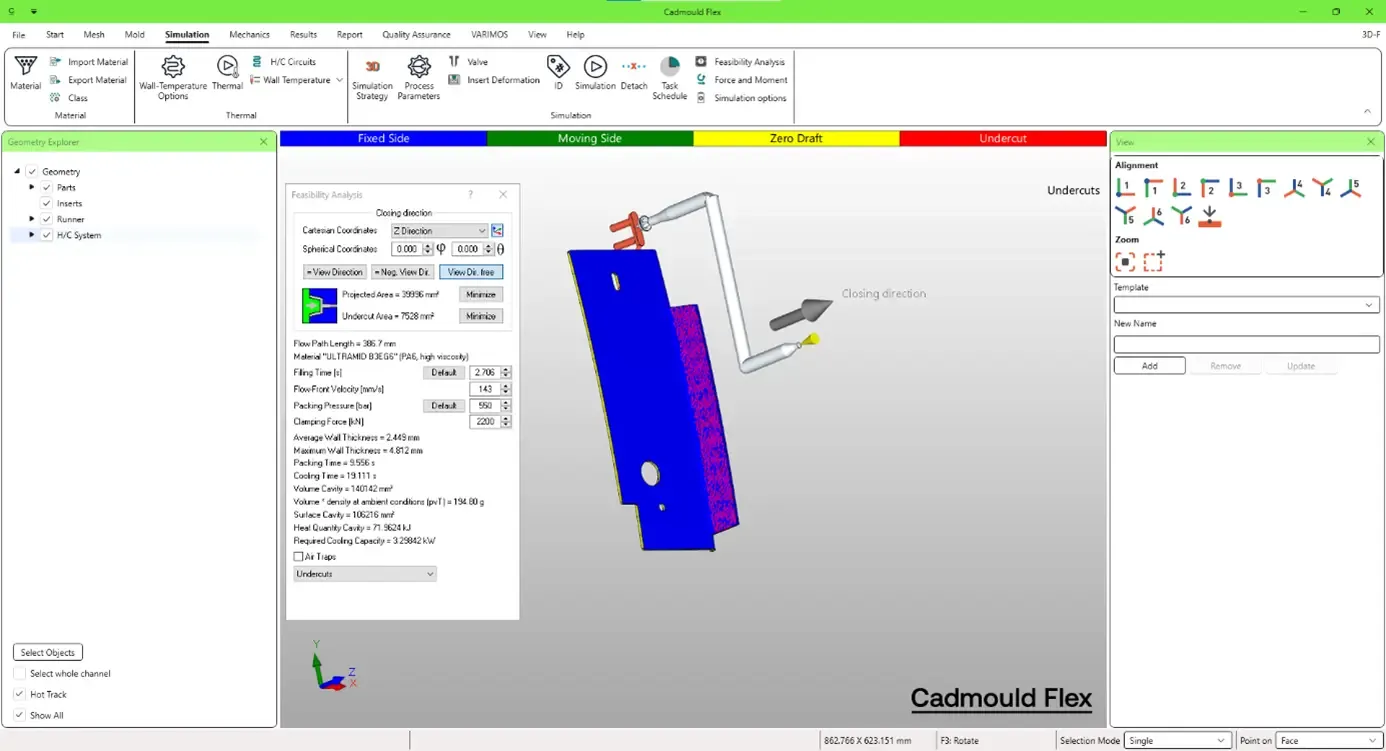The width and height of the screenshot is (1386, 751).
Task: Toggle the Parts checkbox
Action: point(47,188)
